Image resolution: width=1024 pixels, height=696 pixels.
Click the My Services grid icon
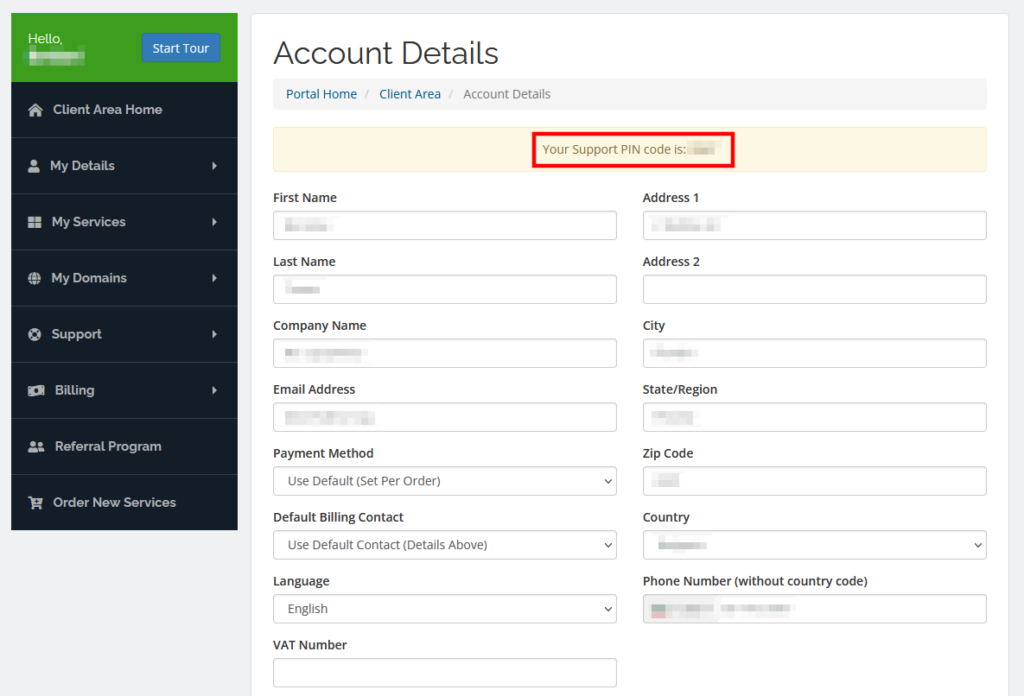coord(35,222)
